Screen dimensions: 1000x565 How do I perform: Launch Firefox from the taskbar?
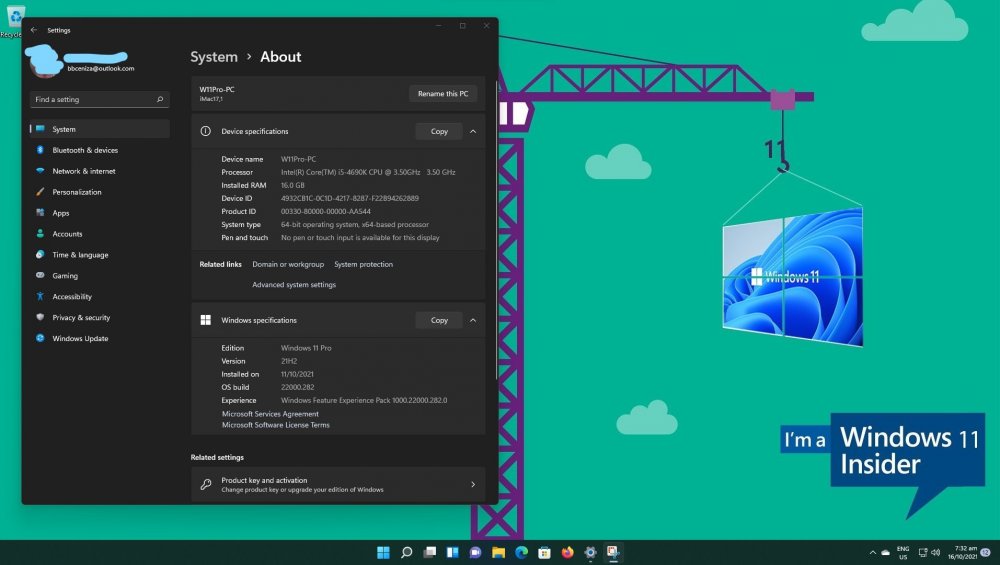click(567, 552)
